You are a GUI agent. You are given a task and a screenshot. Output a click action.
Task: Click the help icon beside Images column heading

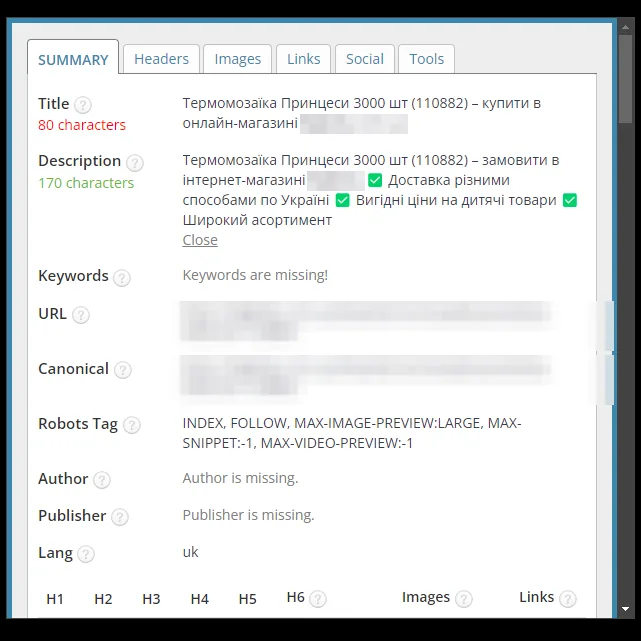pyautogui.click(x=464, y=599)
